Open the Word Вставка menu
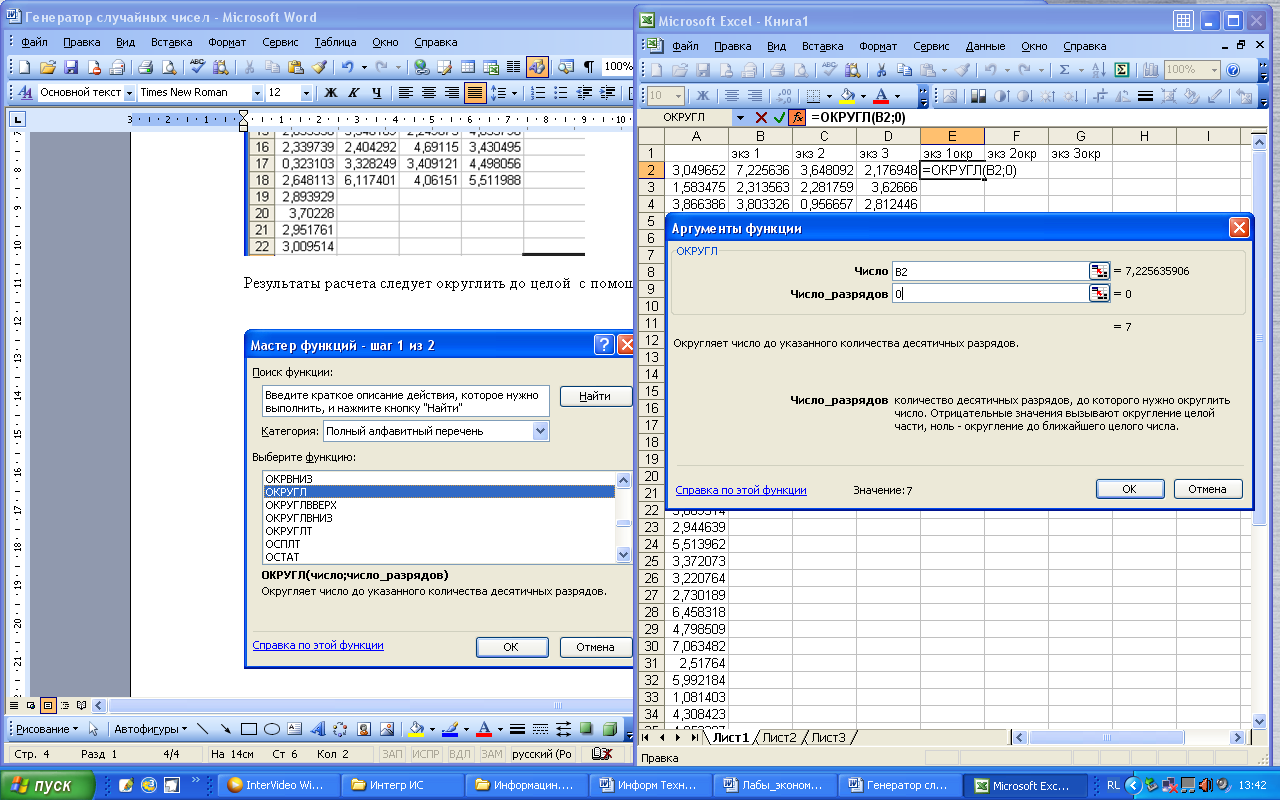Image resolution: width=1280 pixels, height=800 pixels. point(172,42)
